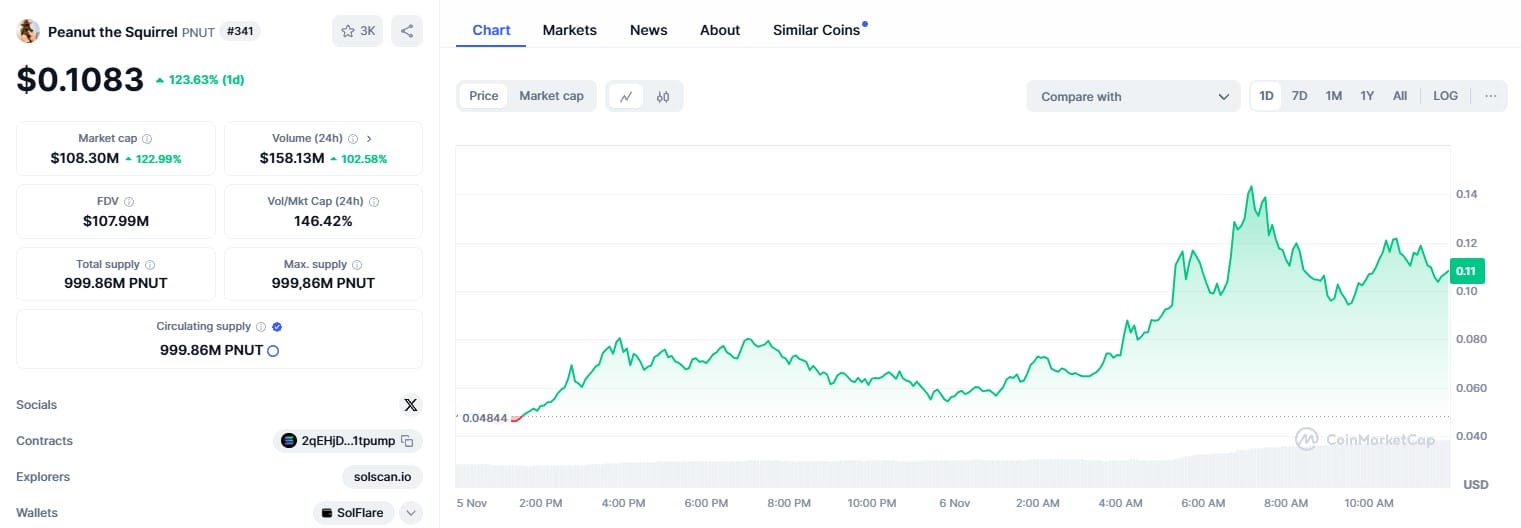1521x528 pixels.
Task: Switch chart to Market cap view
Action: pos(551,96)
